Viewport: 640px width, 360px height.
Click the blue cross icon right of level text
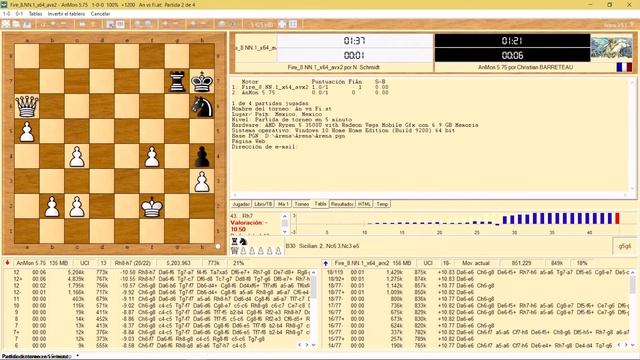[282, 24]
